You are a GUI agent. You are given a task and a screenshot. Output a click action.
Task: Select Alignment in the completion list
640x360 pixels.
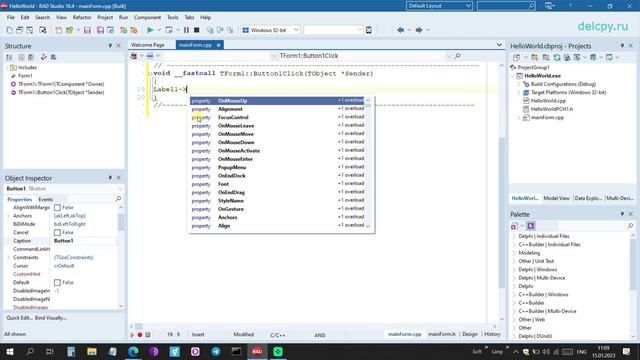[x=278, y=109]
